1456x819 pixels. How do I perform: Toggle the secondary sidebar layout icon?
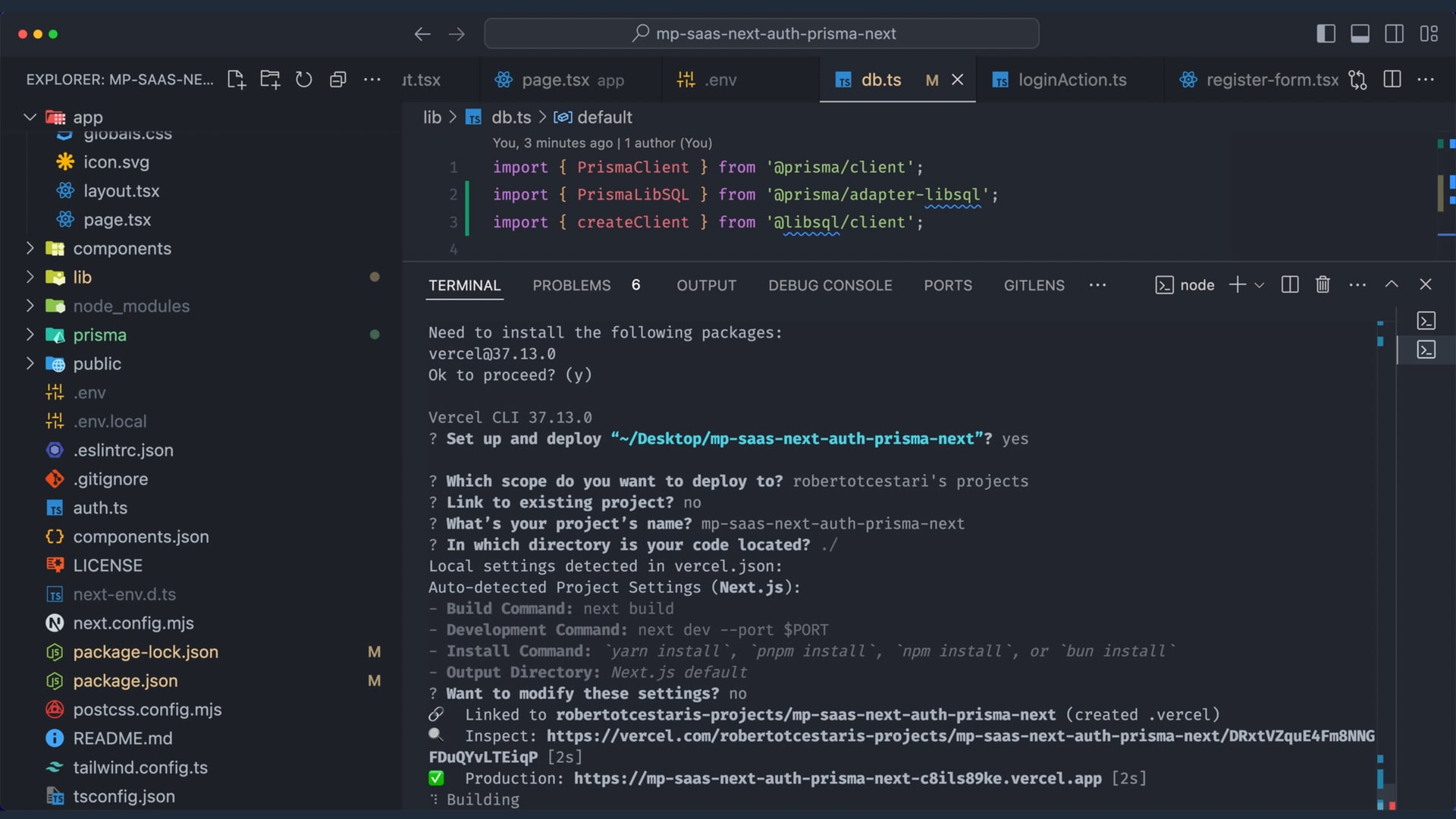point(1395,34)
